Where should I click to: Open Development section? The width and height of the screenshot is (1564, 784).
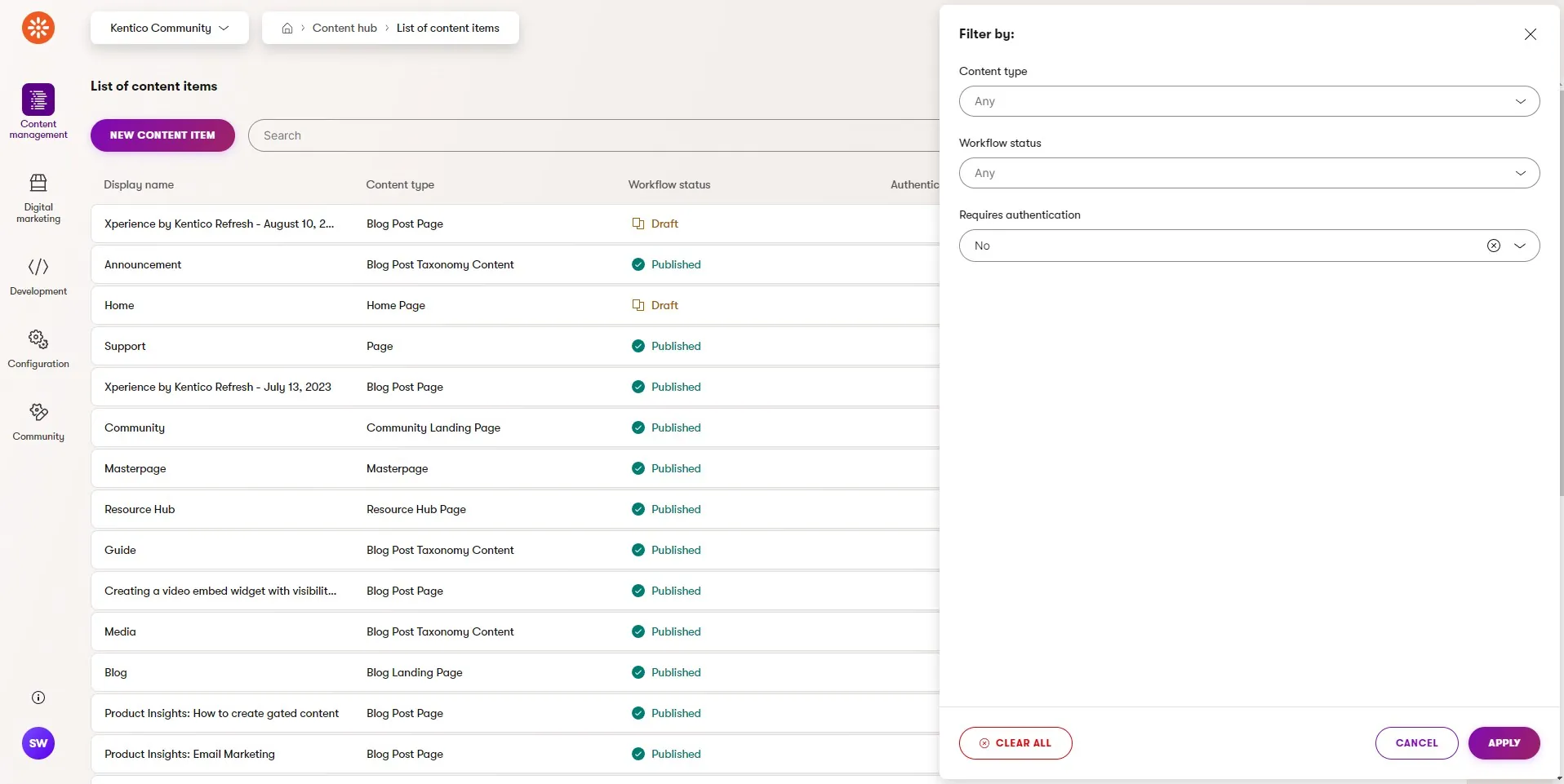[38, 277]
